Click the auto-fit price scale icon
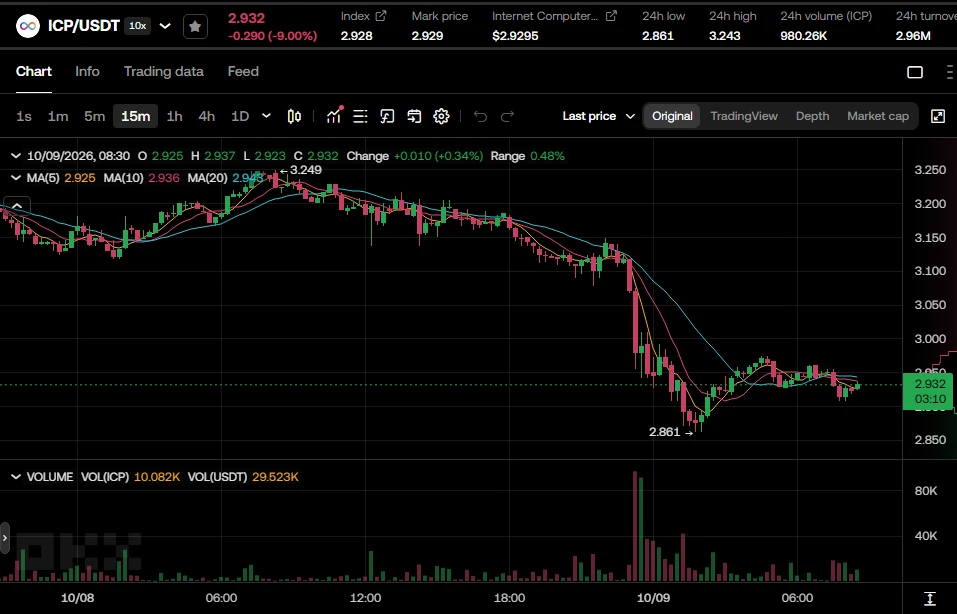Screen dimensions: 957x614 point(930,598)
